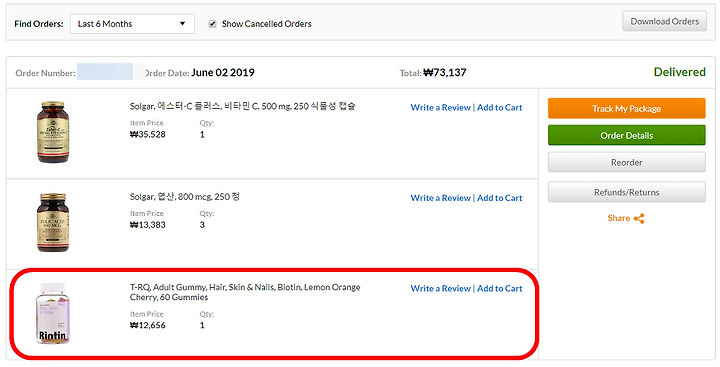
Task: Click the Download Orders button
Action: (664, 22)
